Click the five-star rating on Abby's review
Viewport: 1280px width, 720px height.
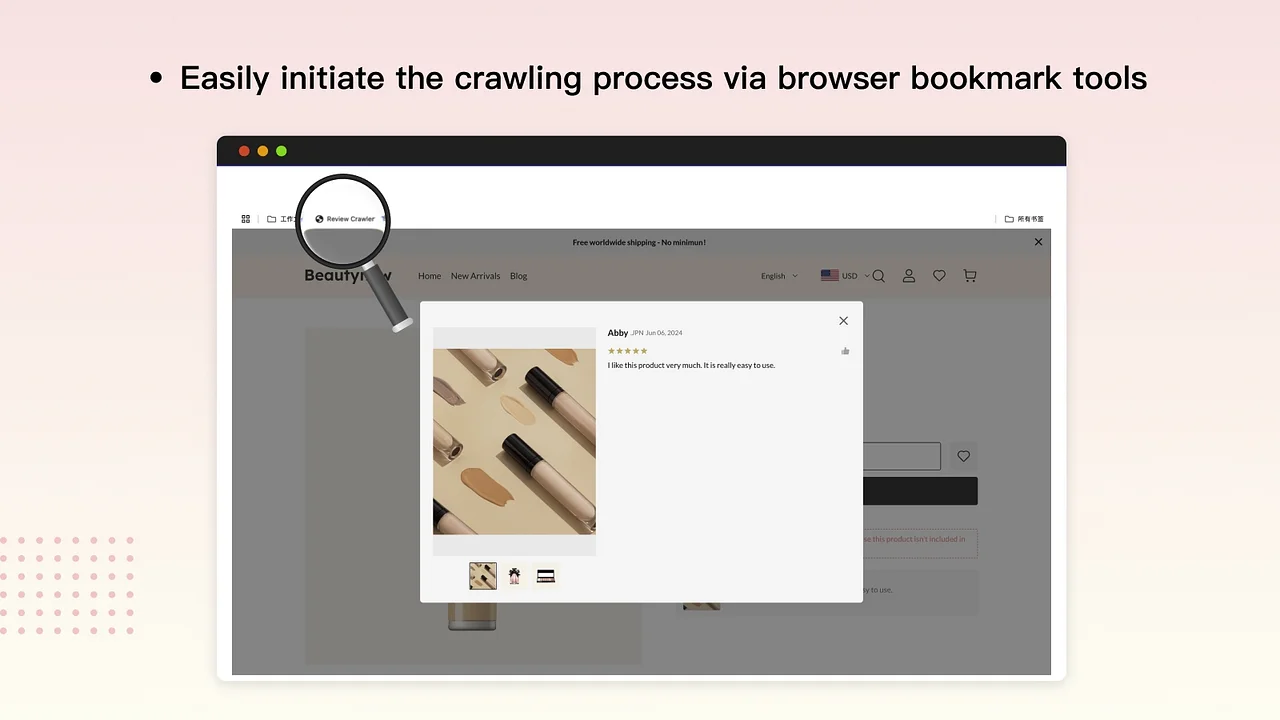627,350
